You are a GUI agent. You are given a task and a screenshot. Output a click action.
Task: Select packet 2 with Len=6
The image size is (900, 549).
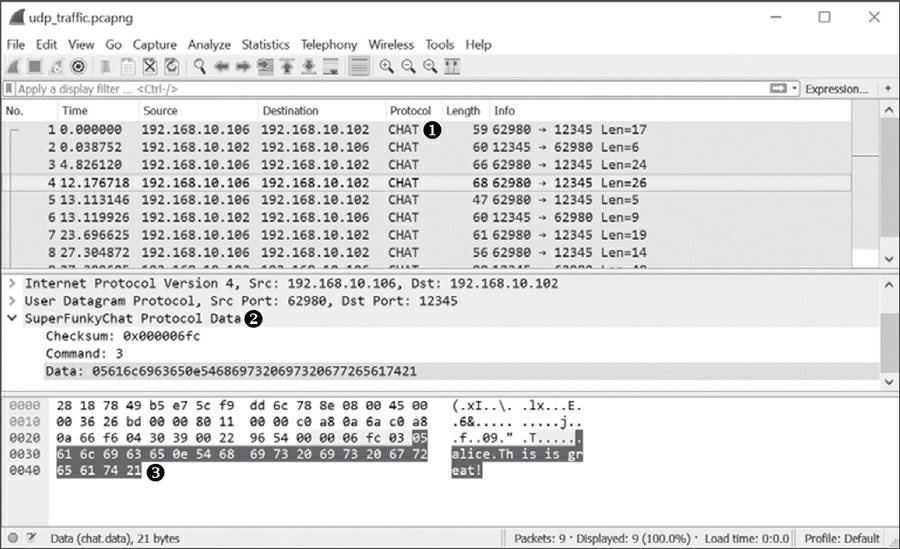pos(428,148)
